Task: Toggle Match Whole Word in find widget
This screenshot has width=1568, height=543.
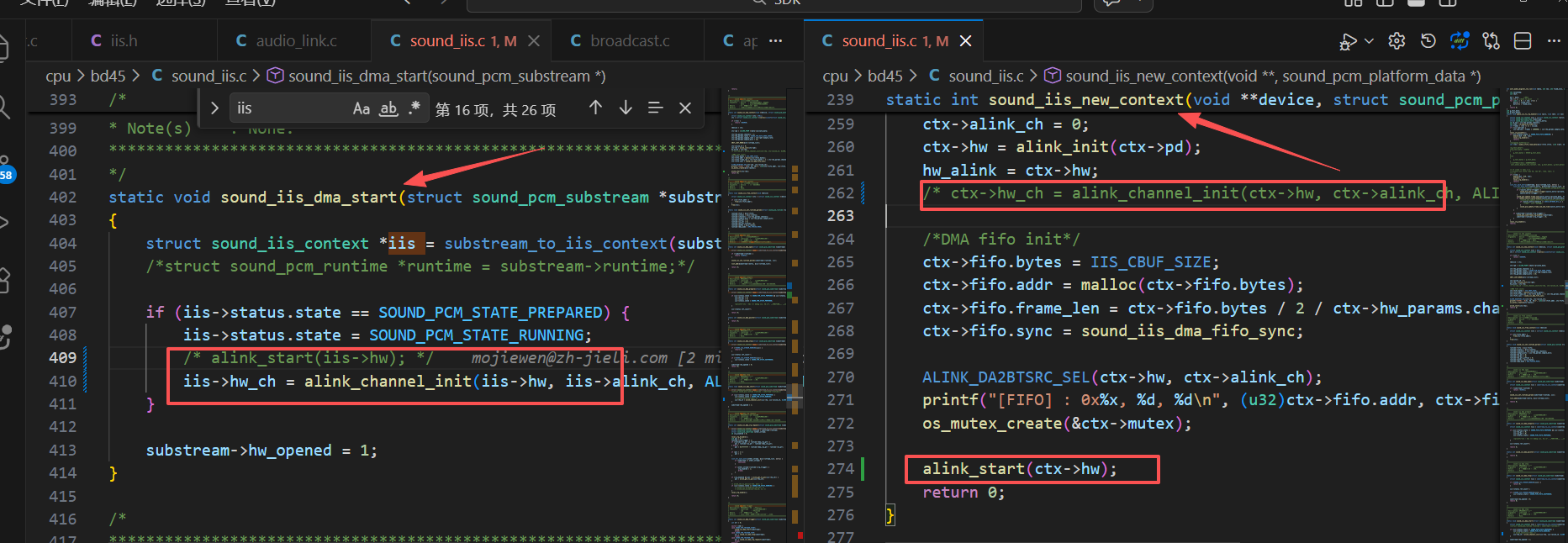Action: click(x=388, y=108)
